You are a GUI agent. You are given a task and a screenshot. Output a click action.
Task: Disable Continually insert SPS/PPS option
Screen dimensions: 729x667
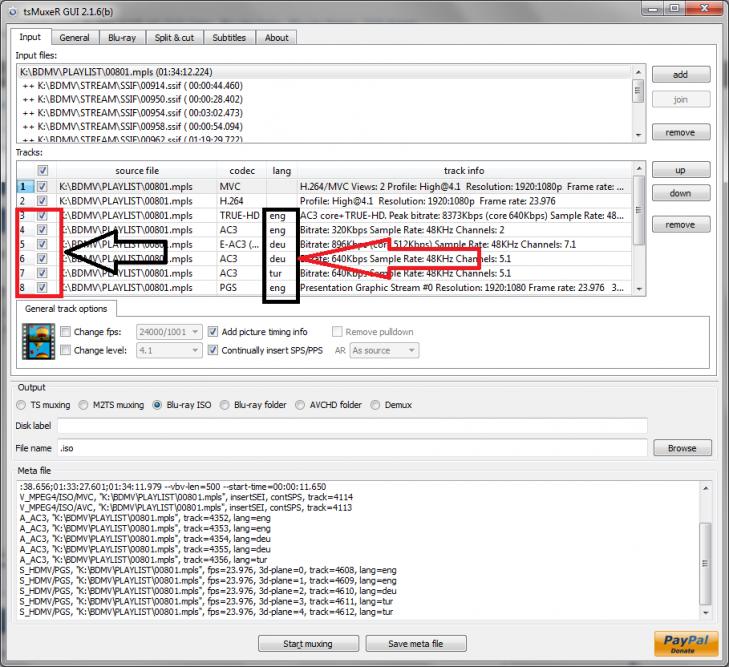[x=214, y=351]
